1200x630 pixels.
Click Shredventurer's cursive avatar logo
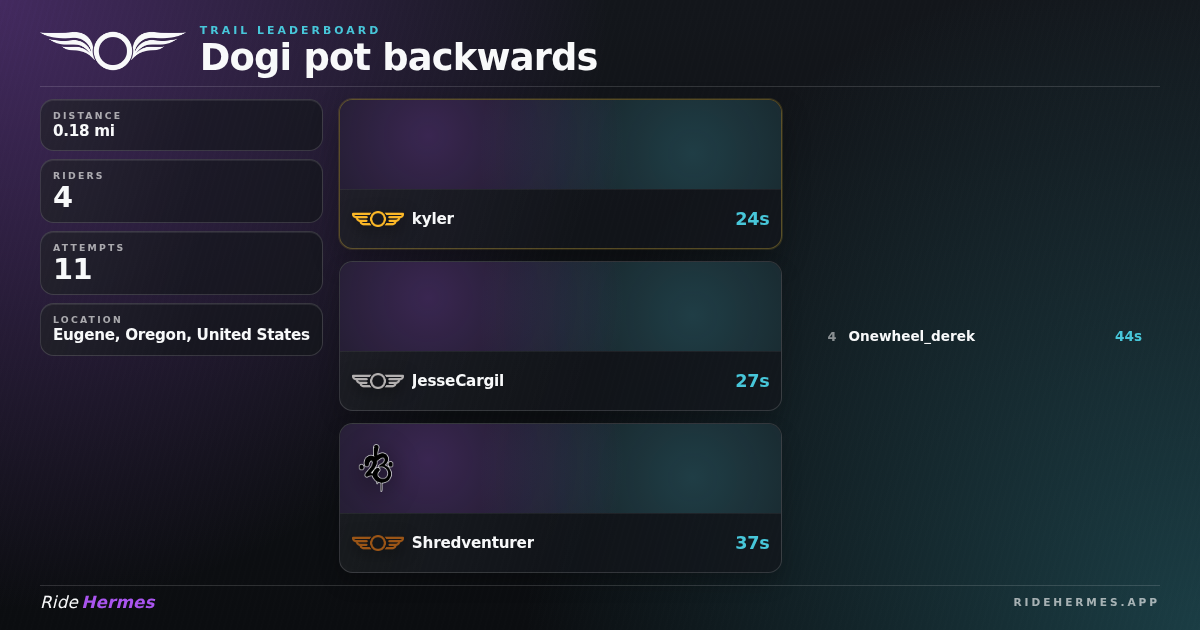tap(376, 467)
